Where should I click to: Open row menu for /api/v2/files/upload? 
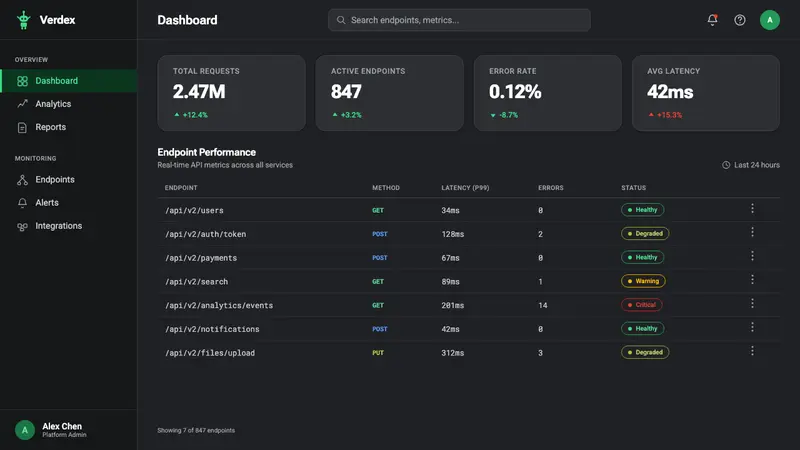point(752,351)
